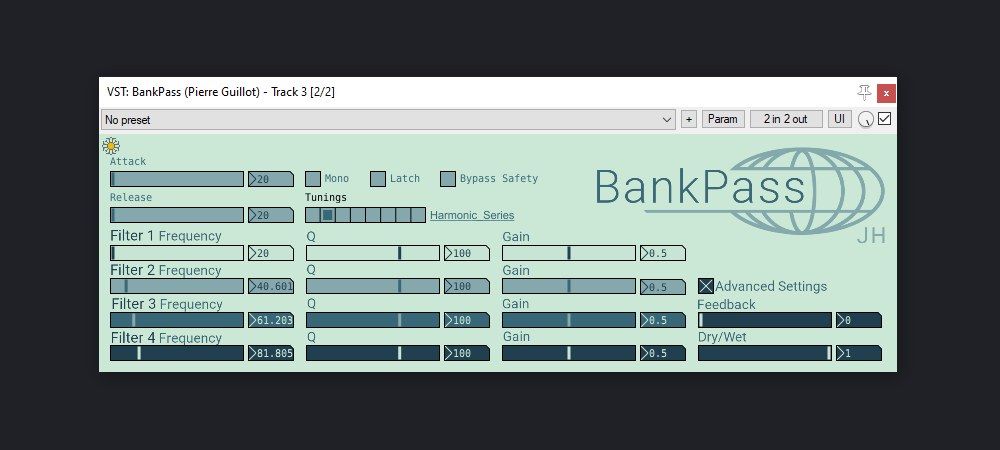The image size is (1000, 450).
Task: Select the second Tunings radio cell
Action: coord(327,215)
